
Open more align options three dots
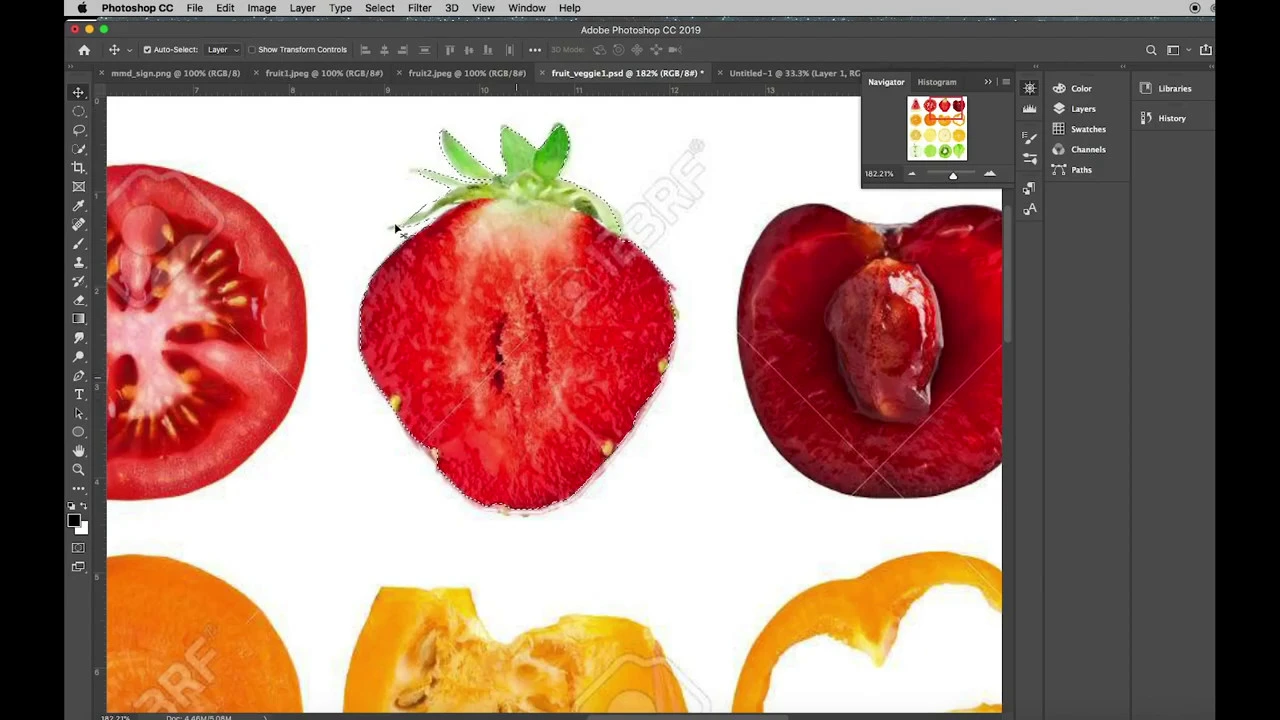tap(535, 50)
